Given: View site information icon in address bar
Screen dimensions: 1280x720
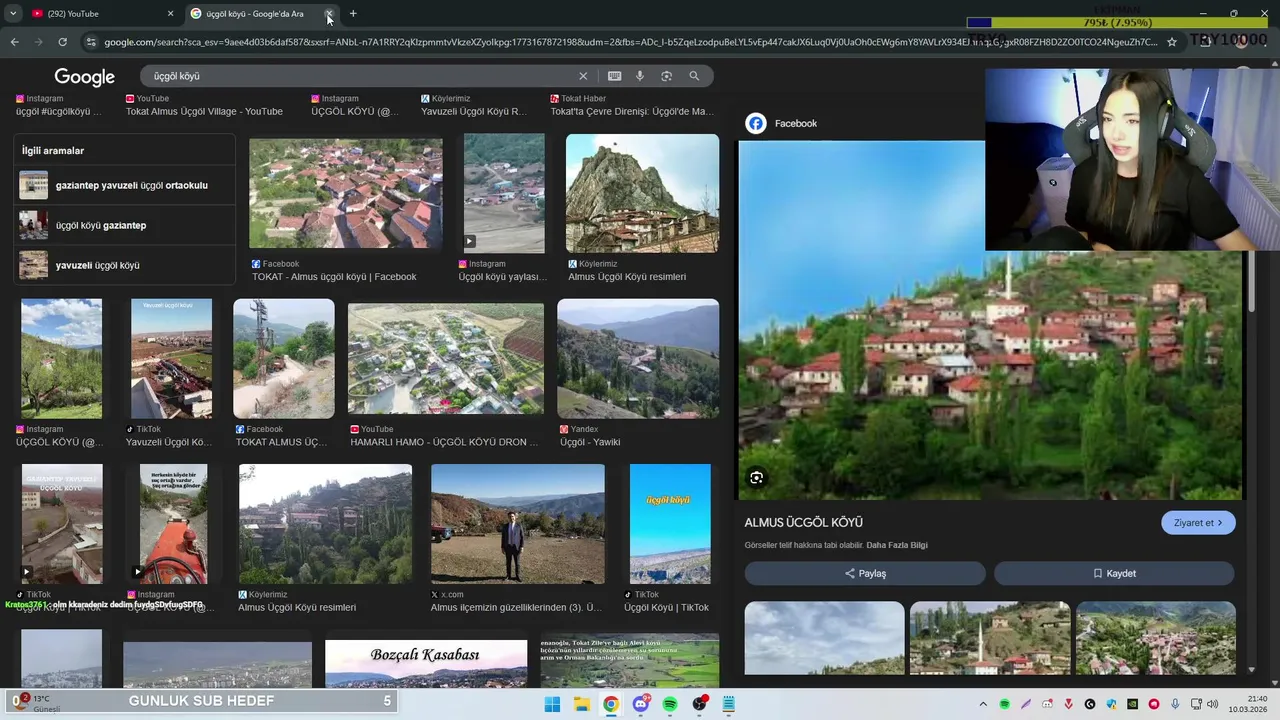Looking at the screenshot, I should [x=91, y=42].
